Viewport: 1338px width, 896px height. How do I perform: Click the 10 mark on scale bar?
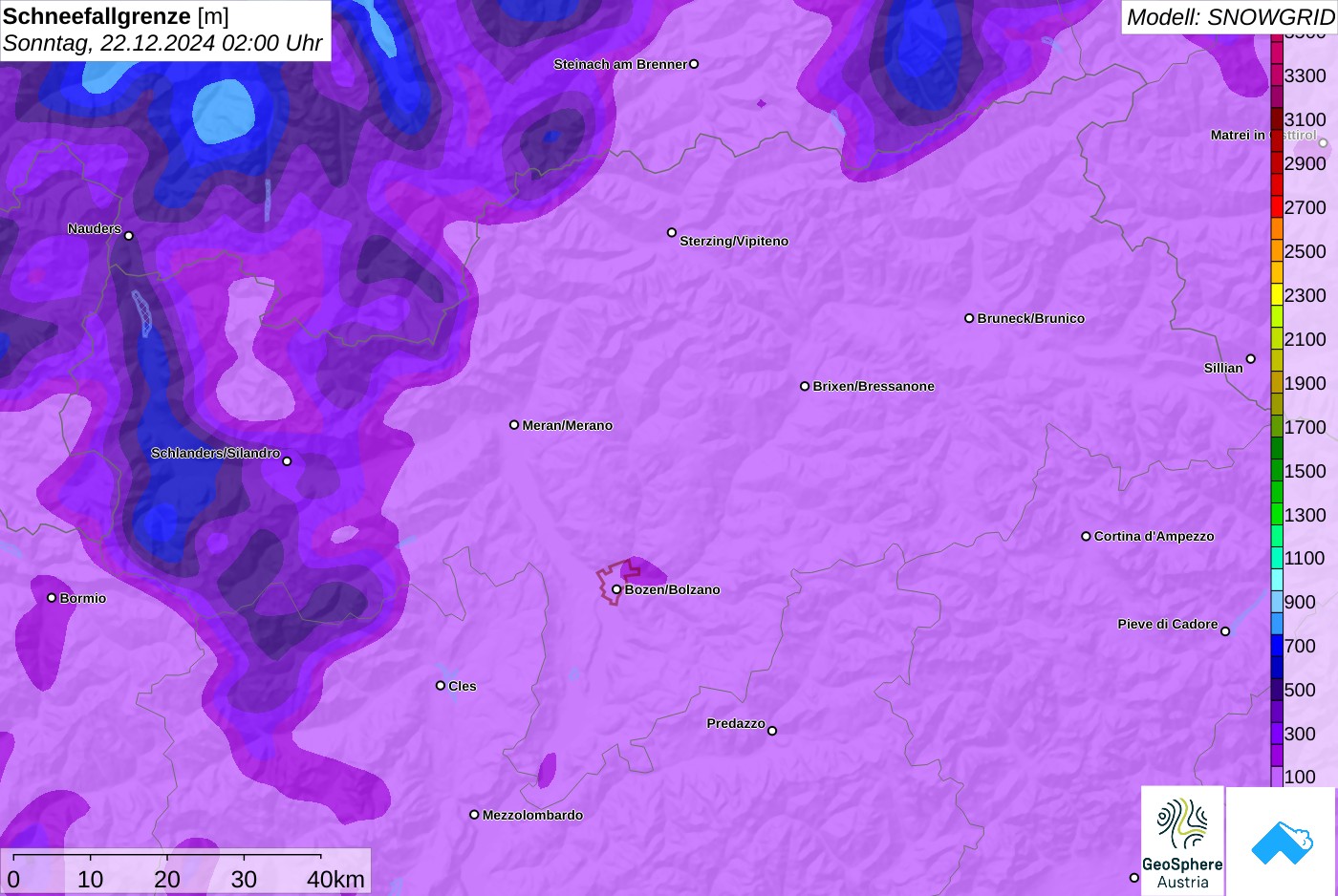pos(91,879)
